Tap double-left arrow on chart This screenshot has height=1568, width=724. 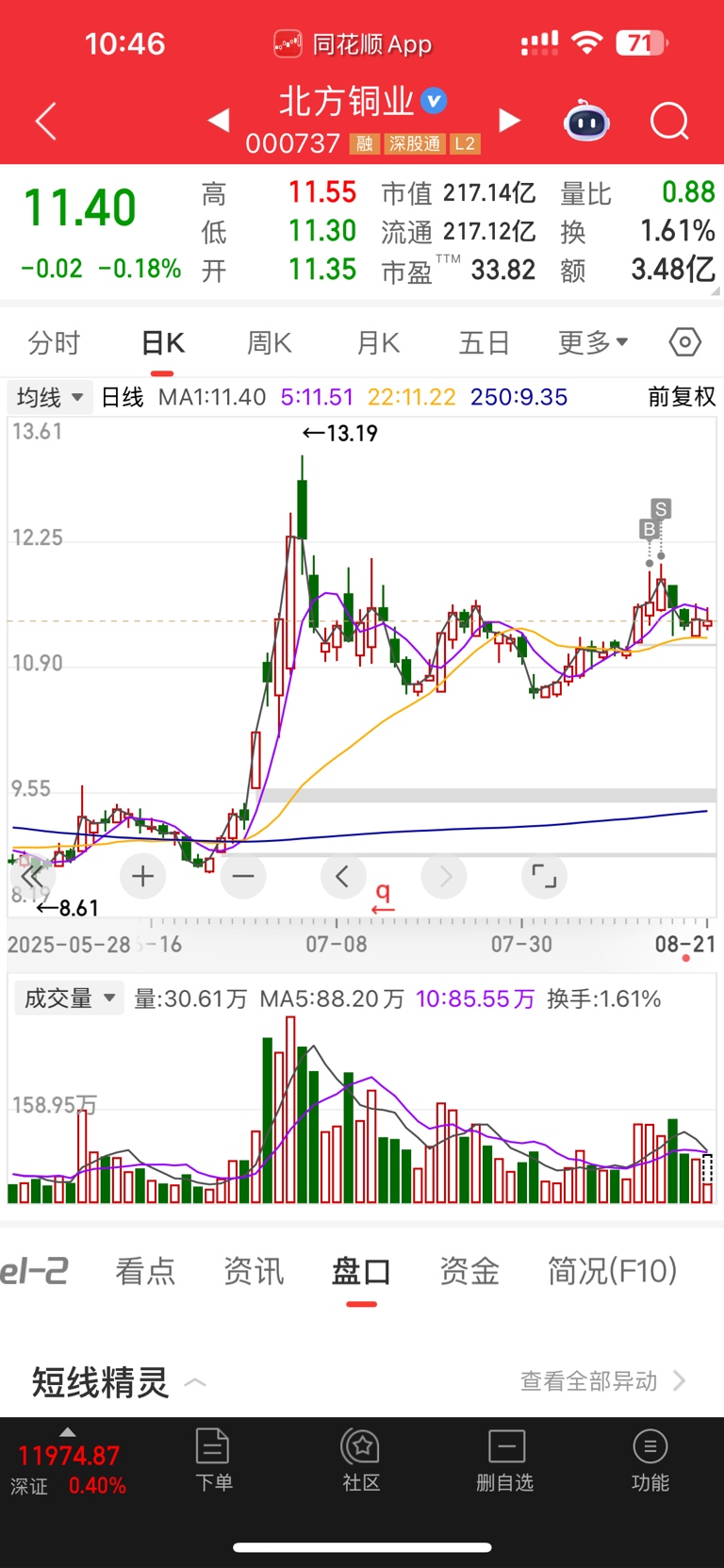[x=31, y=876]
